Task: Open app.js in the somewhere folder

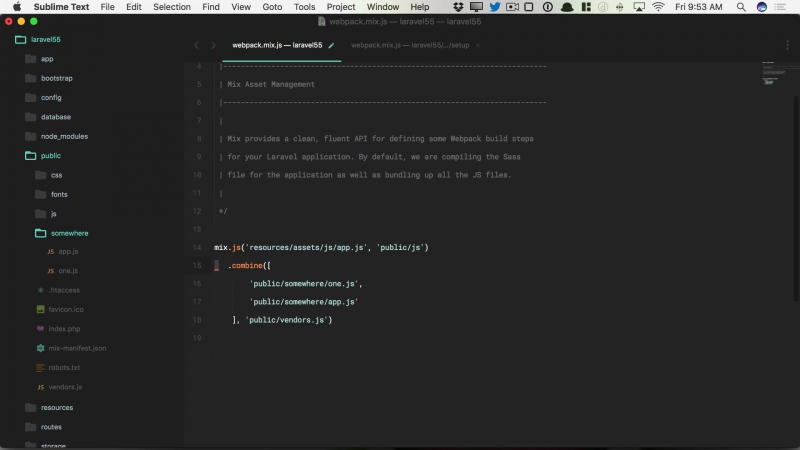Action: [x=68, y=252]
